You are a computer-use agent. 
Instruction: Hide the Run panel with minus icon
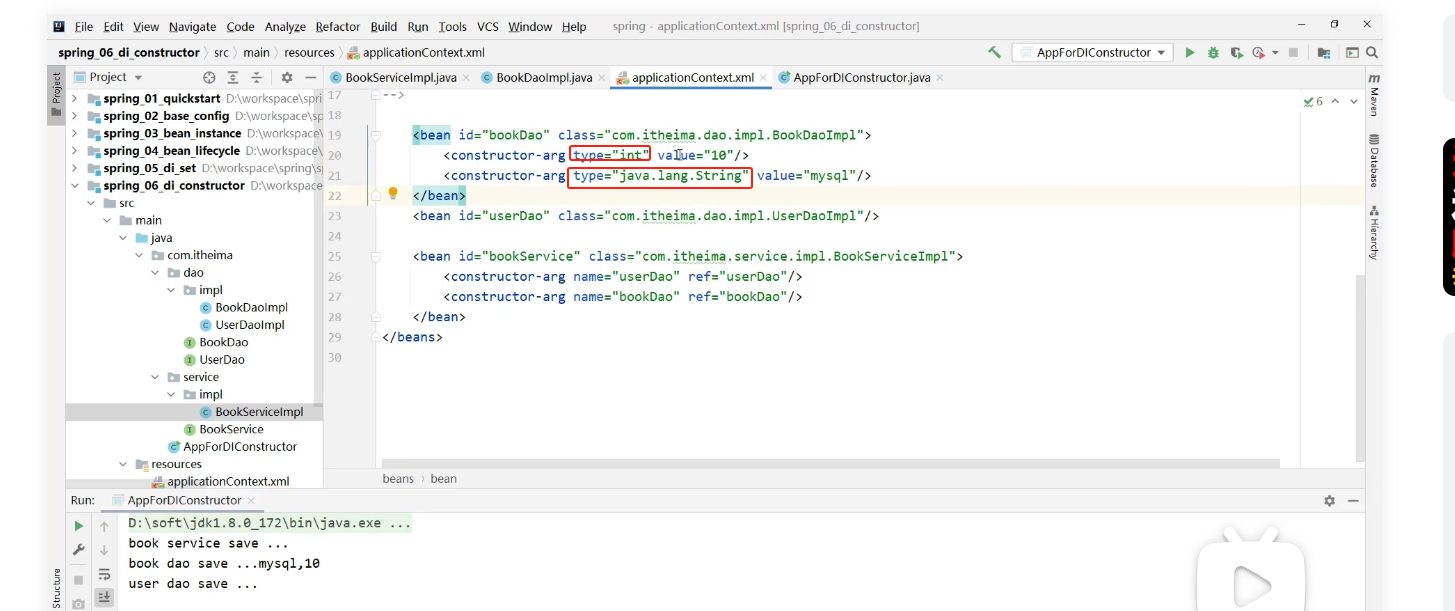(1353, 500)
